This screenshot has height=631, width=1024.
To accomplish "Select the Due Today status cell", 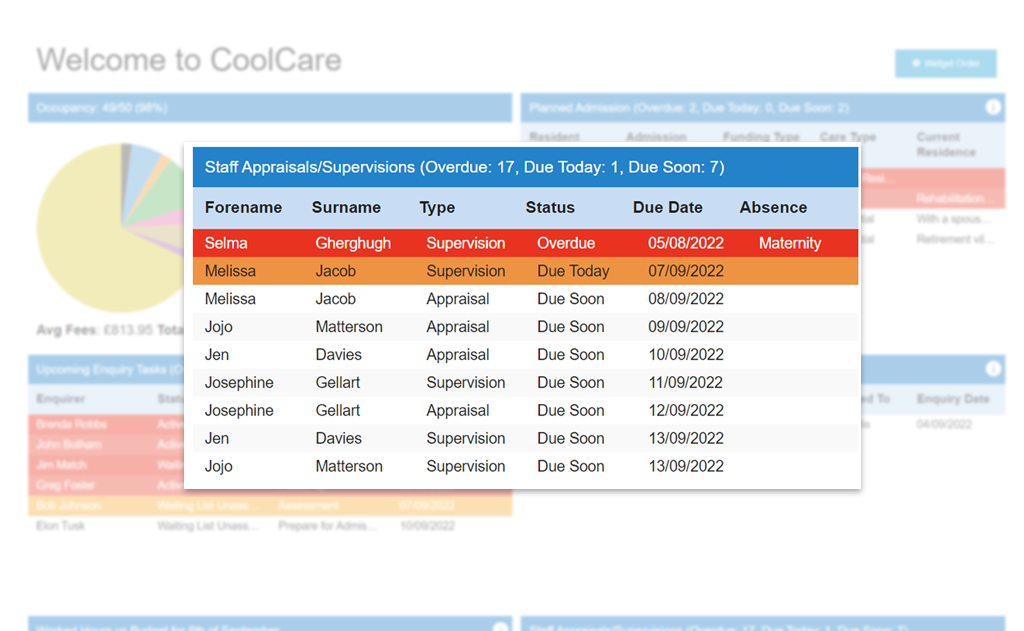I will pos(573,271).
